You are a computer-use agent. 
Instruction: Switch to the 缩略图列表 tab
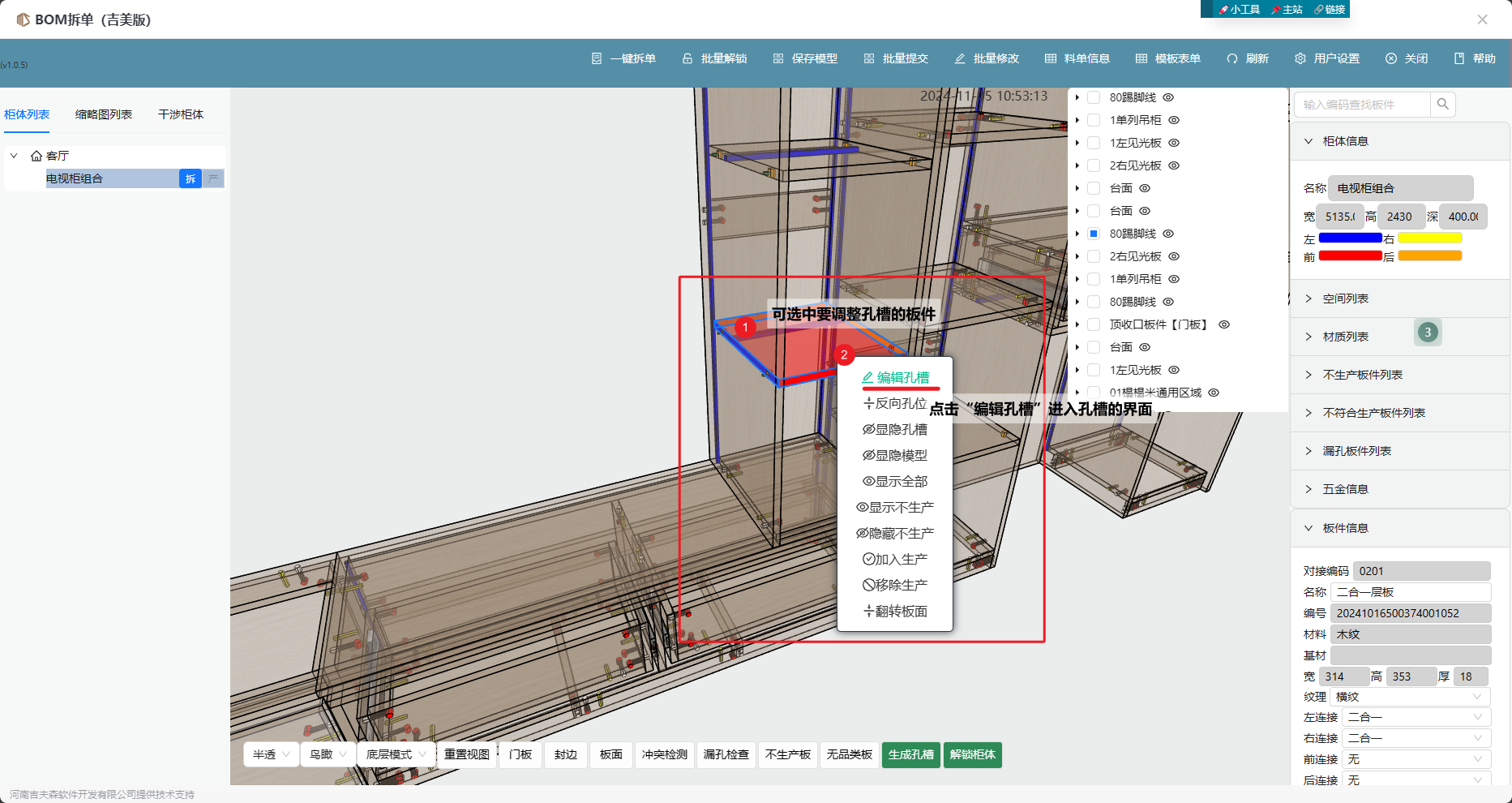pyautogui.click(x=104, y=114)
